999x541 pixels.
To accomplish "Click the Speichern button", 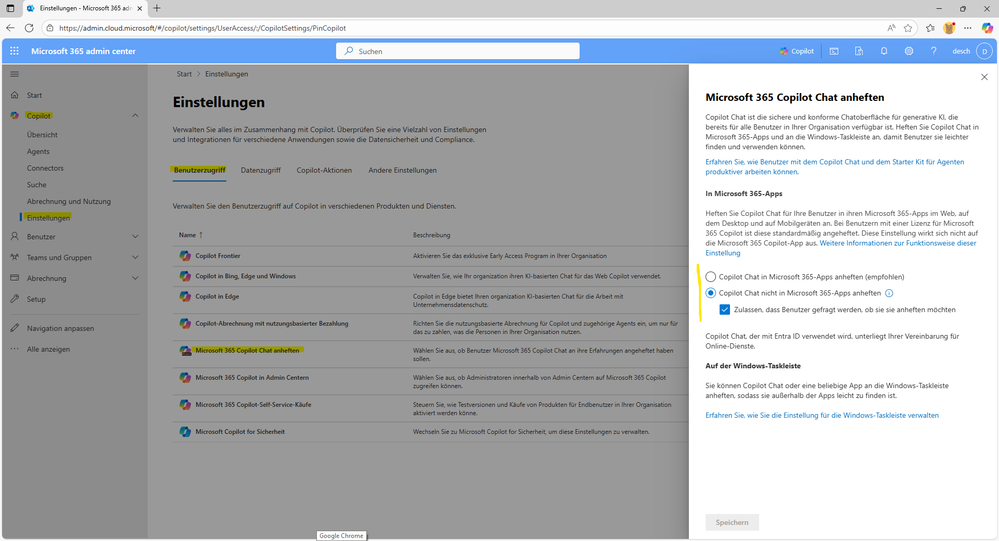I will pos(732,523).
